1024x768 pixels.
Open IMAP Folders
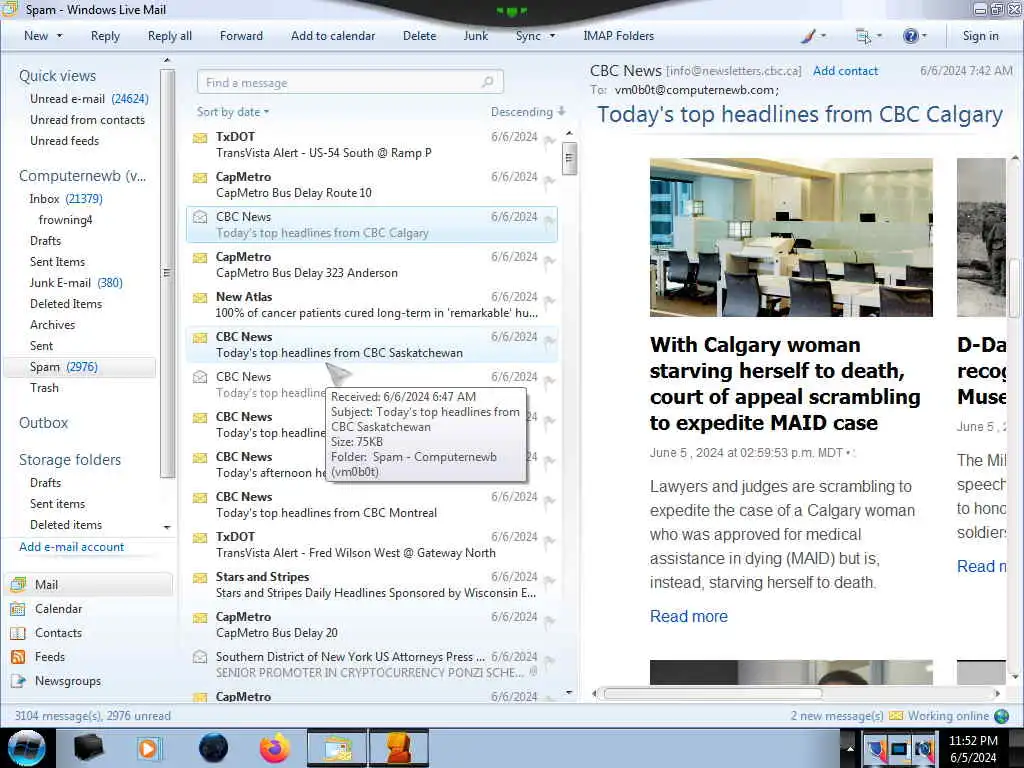pos(618,36)
